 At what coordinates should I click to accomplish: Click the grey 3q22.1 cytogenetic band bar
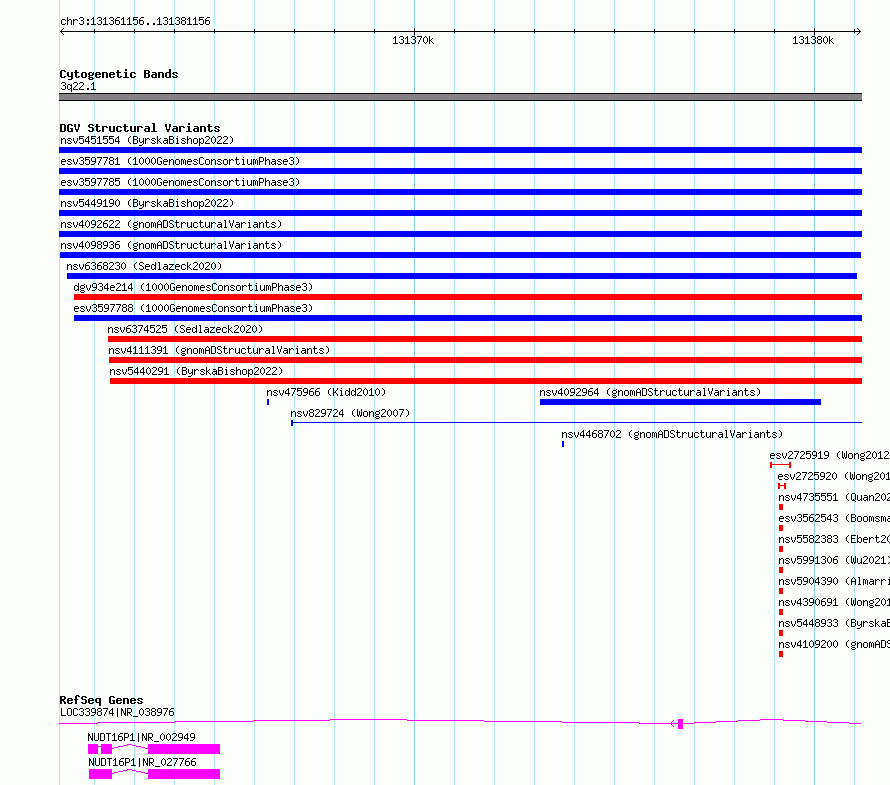460,97
